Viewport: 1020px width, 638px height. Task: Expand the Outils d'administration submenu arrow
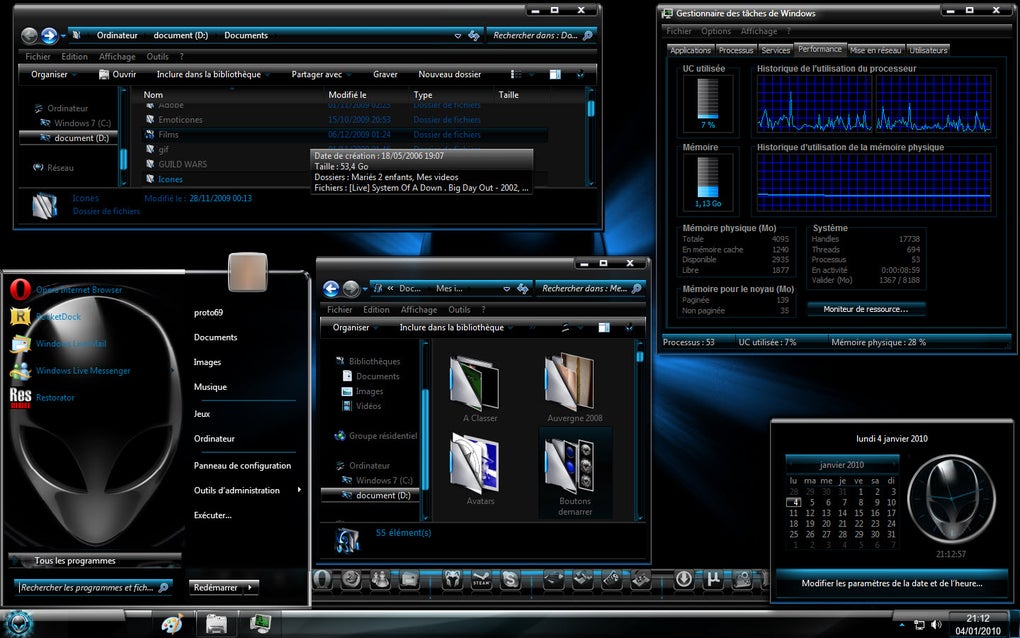pos(299,490)
